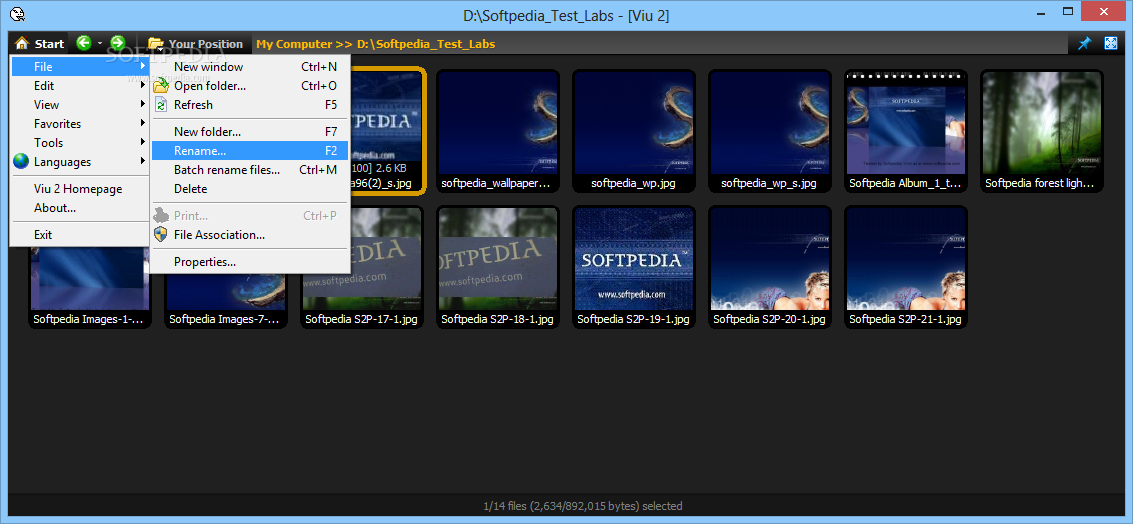The height and width of the screenshot is (524, 1133).
Task: Click the pin icon in top-right toolbar
Action: 1084,43
